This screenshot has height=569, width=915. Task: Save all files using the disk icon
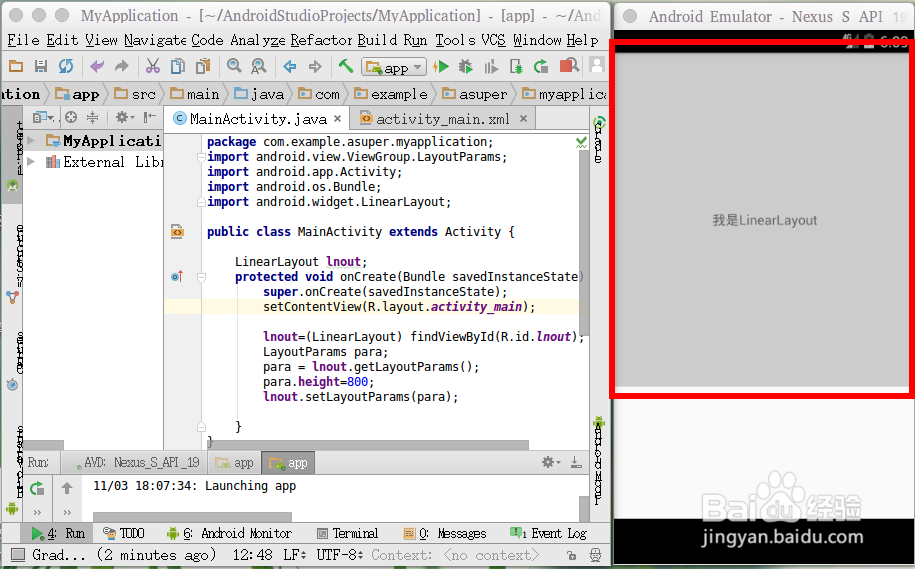(41, 67)
